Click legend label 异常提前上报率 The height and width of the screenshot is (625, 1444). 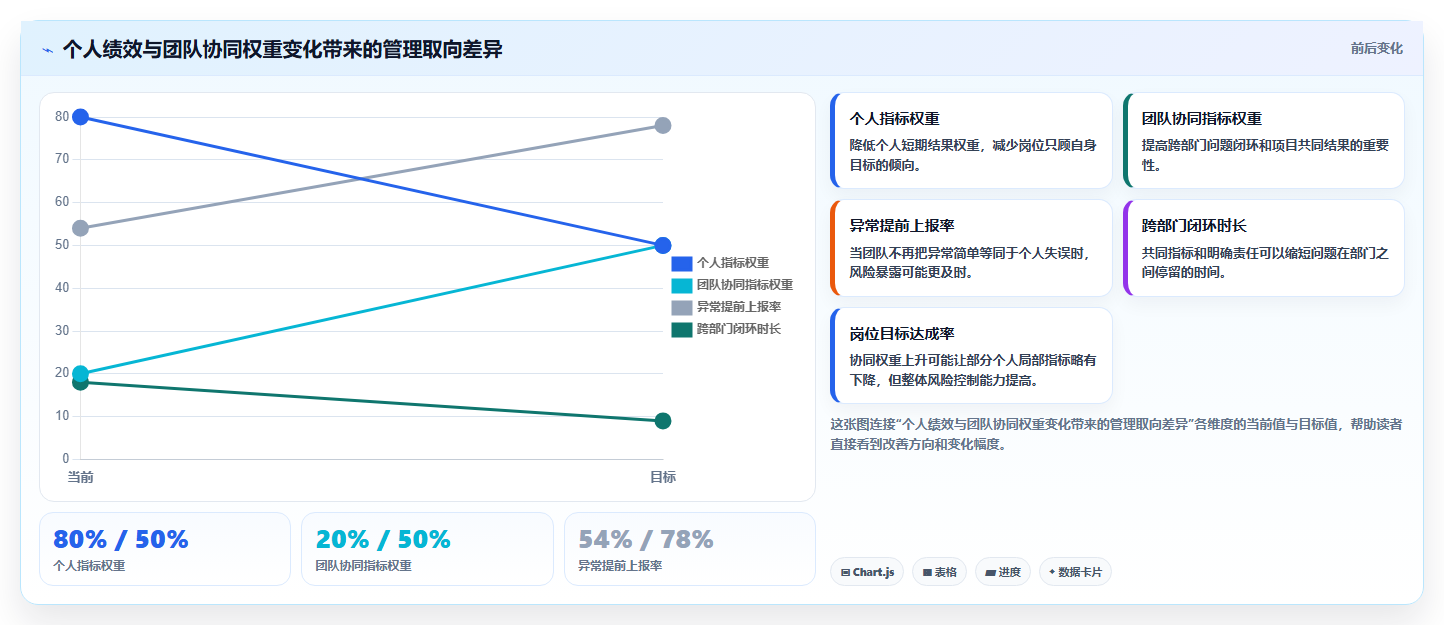point(739,307)
